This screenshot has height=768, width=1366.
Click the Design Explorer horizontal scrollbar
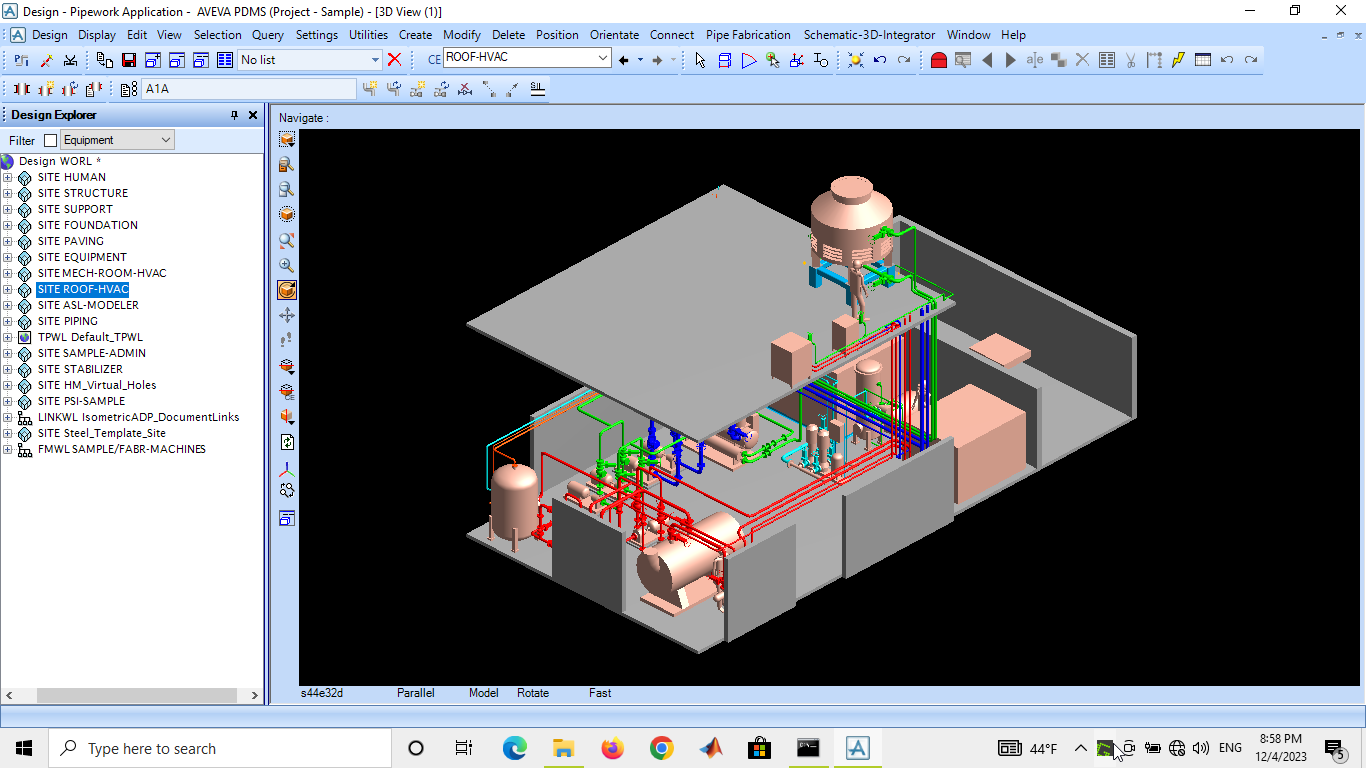tap(136, 695)
